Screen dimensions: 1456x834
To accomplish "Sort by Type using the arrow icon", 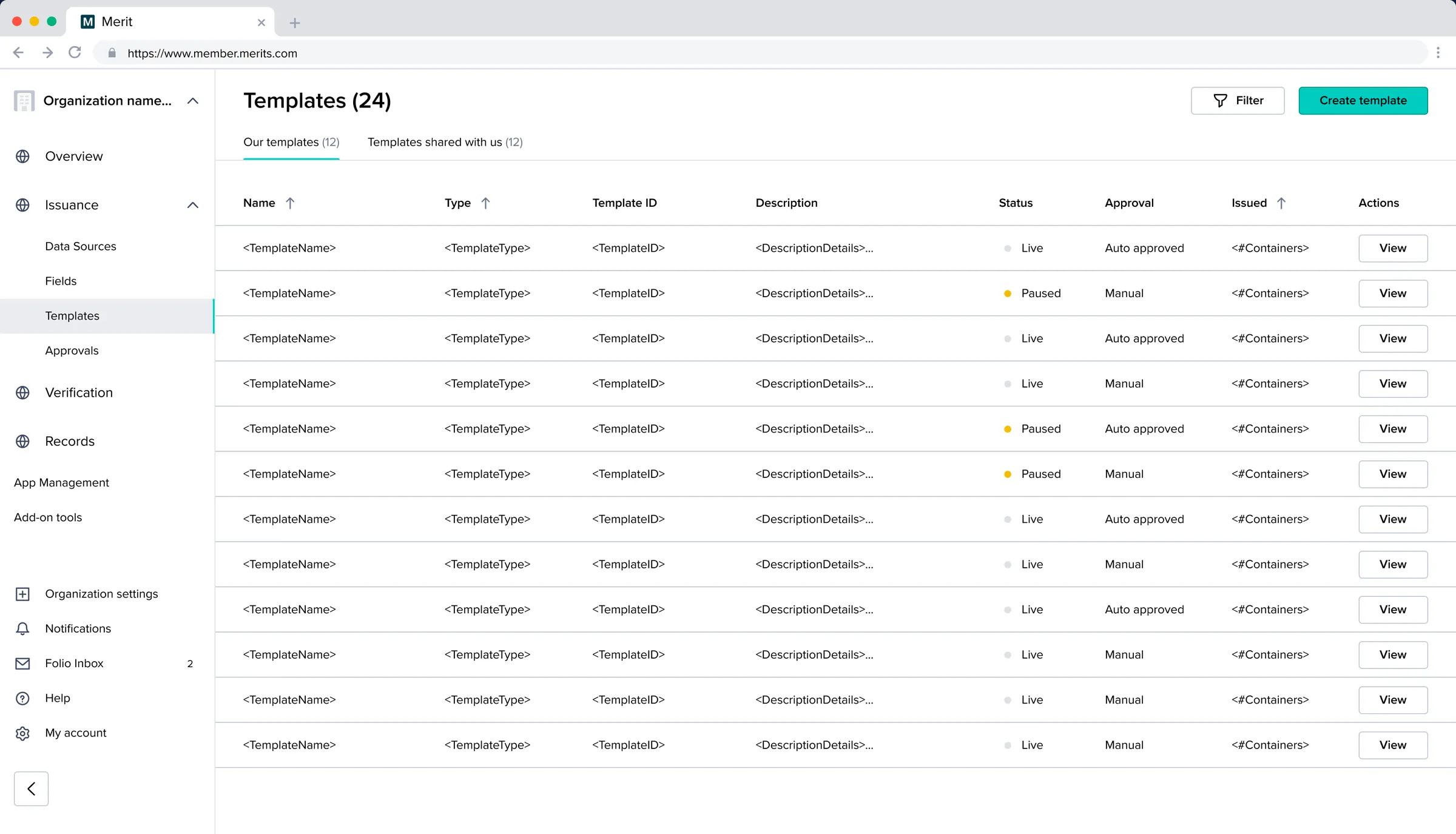I will (485, 203).
